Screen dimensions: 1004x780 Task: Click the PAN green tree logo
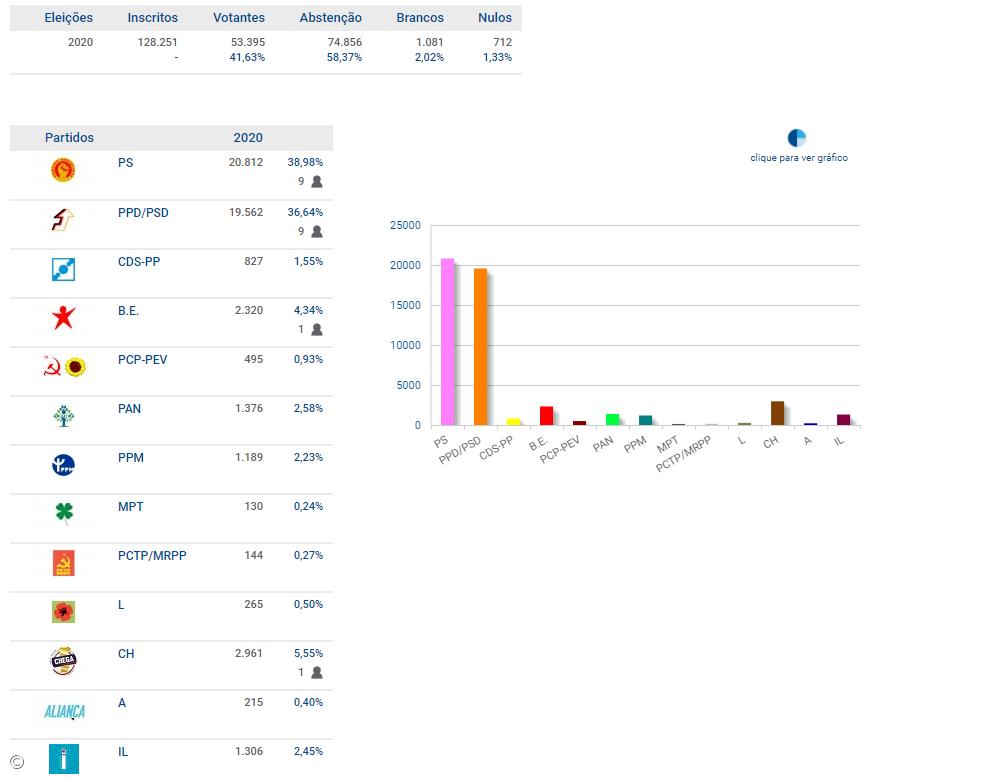(64, 416)
